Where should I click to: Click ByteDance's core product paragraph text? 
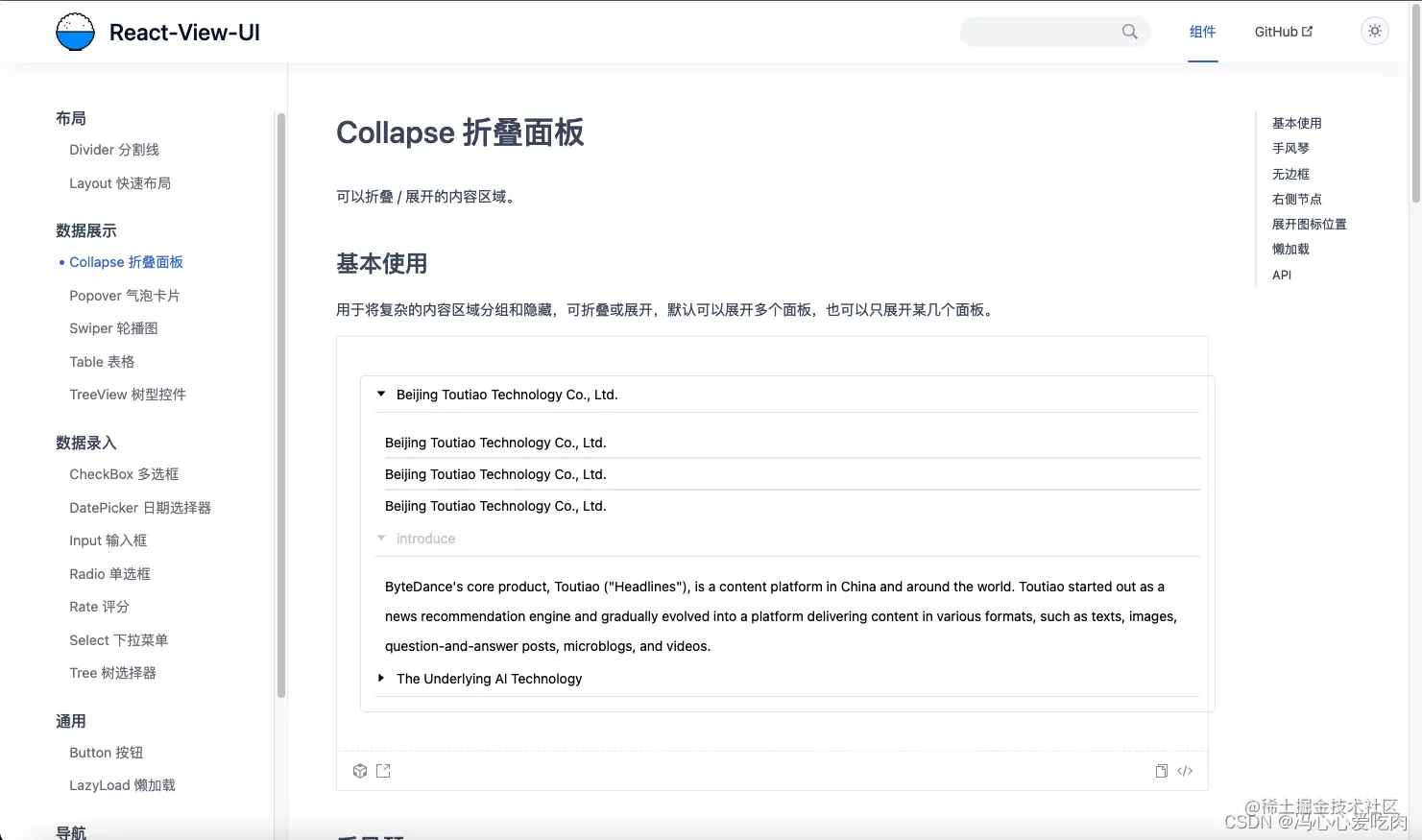click(781, 616)
